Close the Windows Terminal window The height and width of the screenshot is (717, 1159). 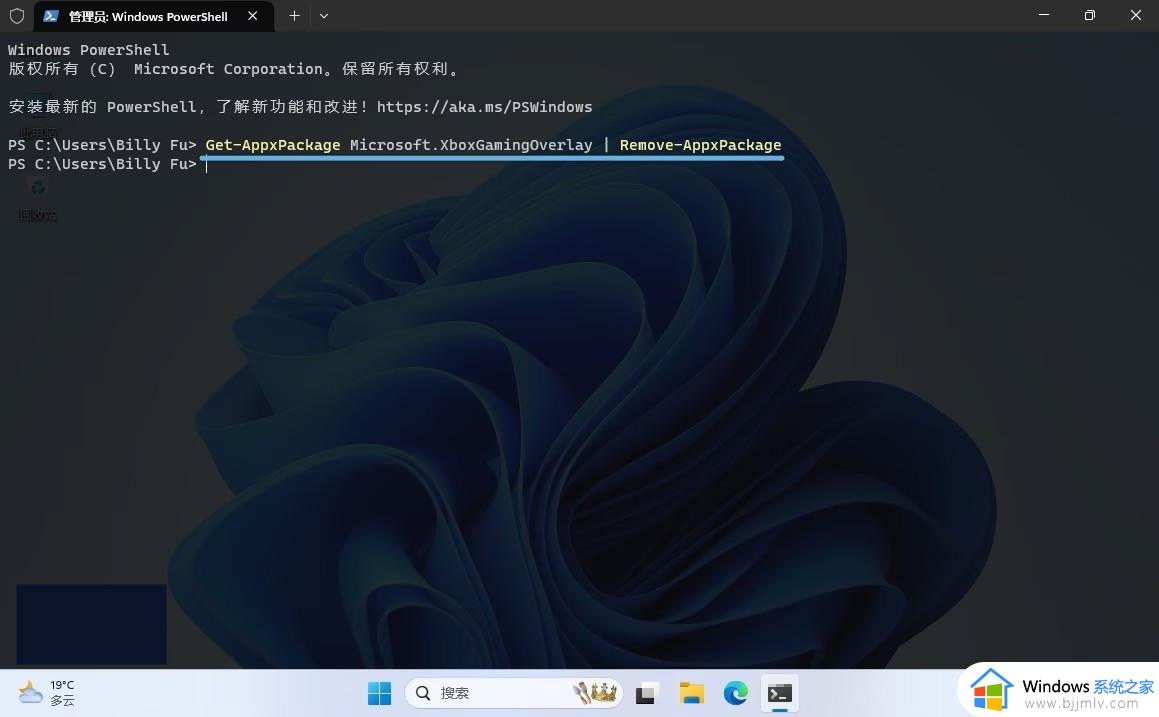[1136, 16]
